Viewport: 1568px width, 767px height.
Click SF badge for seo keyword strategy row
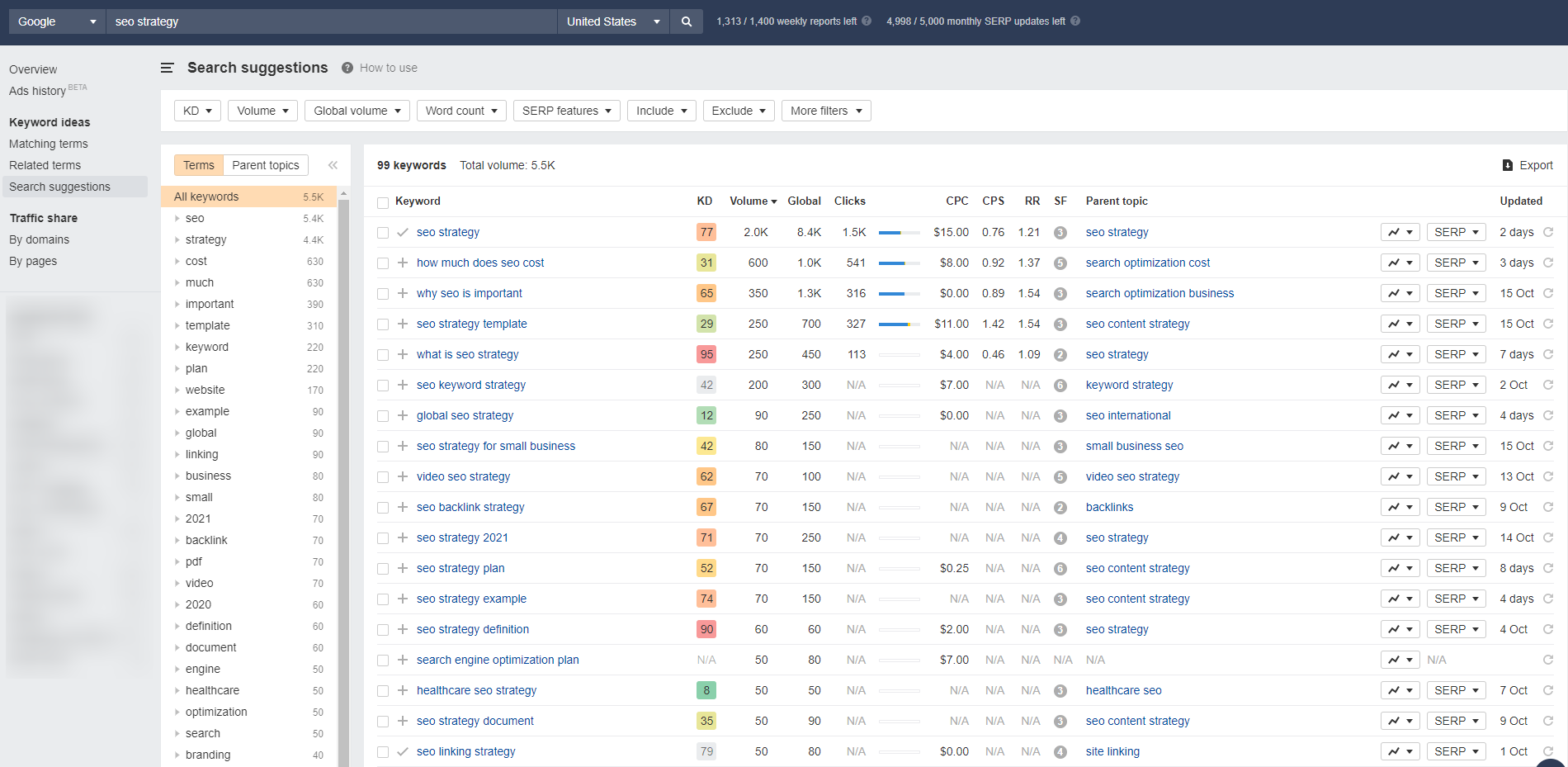pos(1060,386)
